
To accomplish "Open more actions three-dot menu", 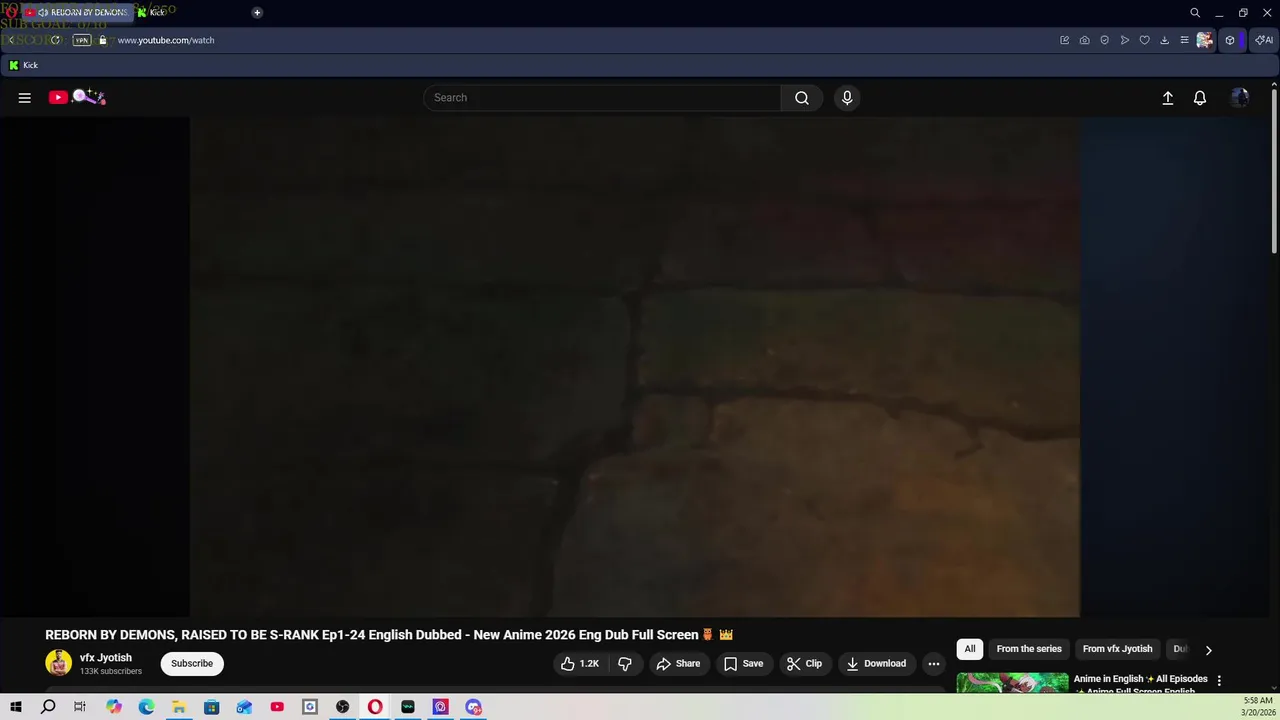I will (934, 664).
